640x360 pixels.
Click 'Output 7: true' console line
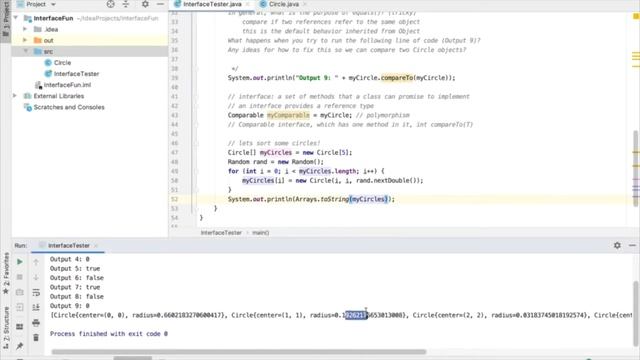[x=75, y=287]
